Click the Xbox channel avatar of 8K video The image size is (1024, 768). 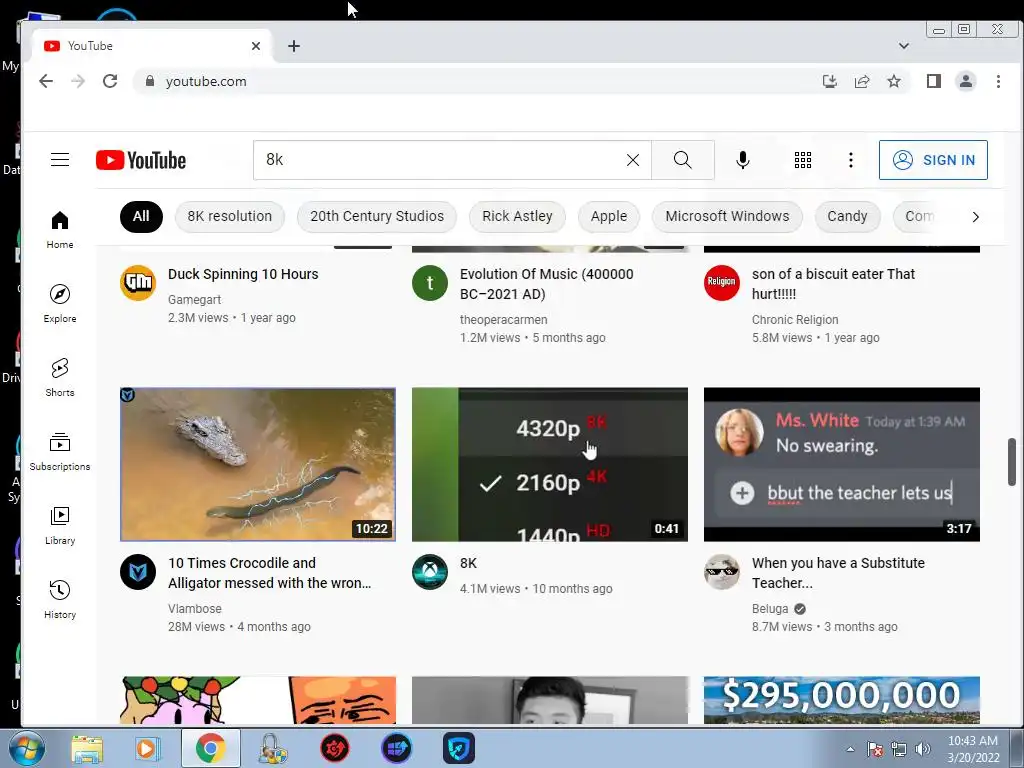tap(430, 571)
